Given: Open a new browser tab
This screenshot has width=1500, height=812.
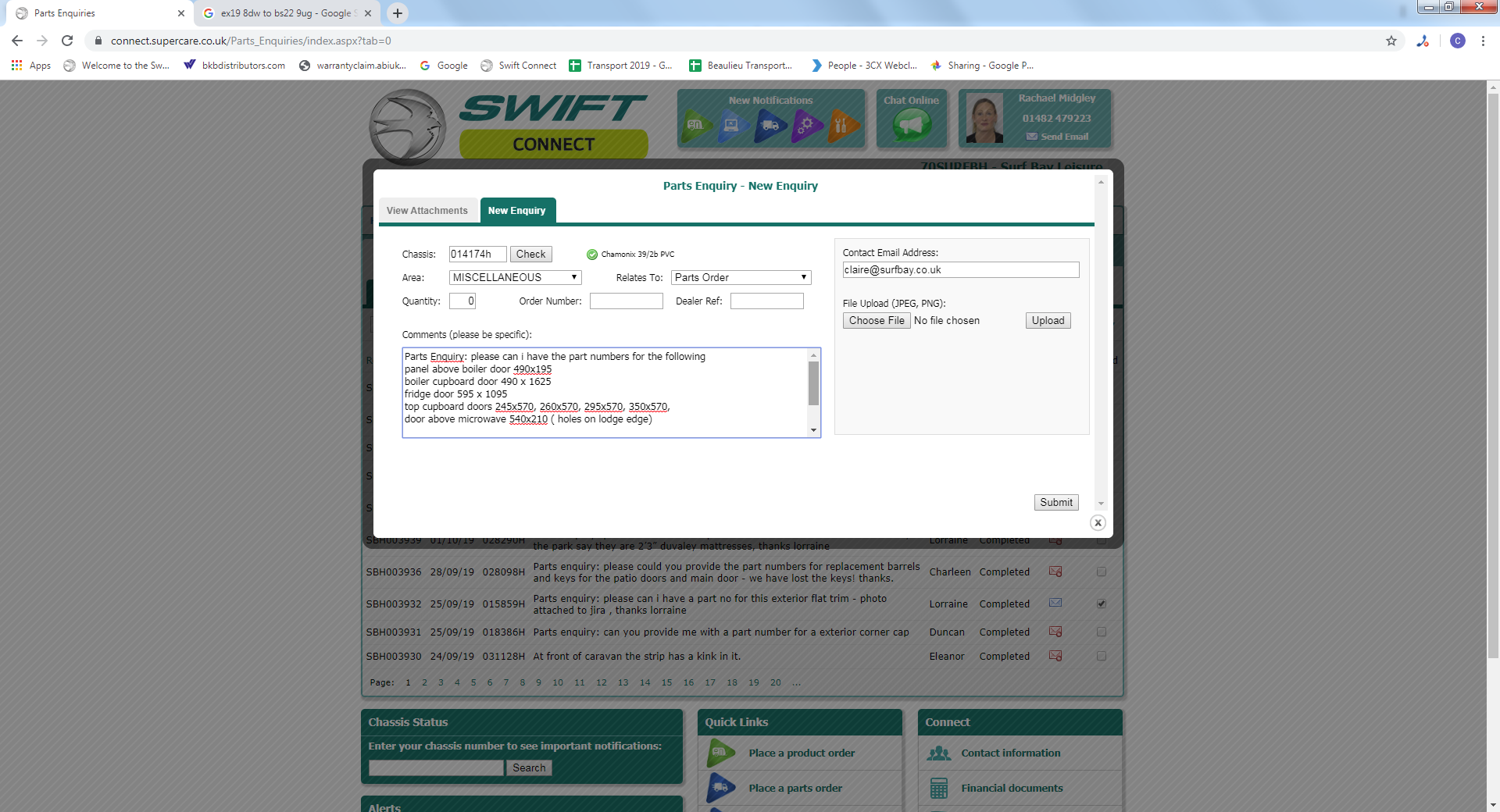Looking at the screenshot, I should 398,13.
